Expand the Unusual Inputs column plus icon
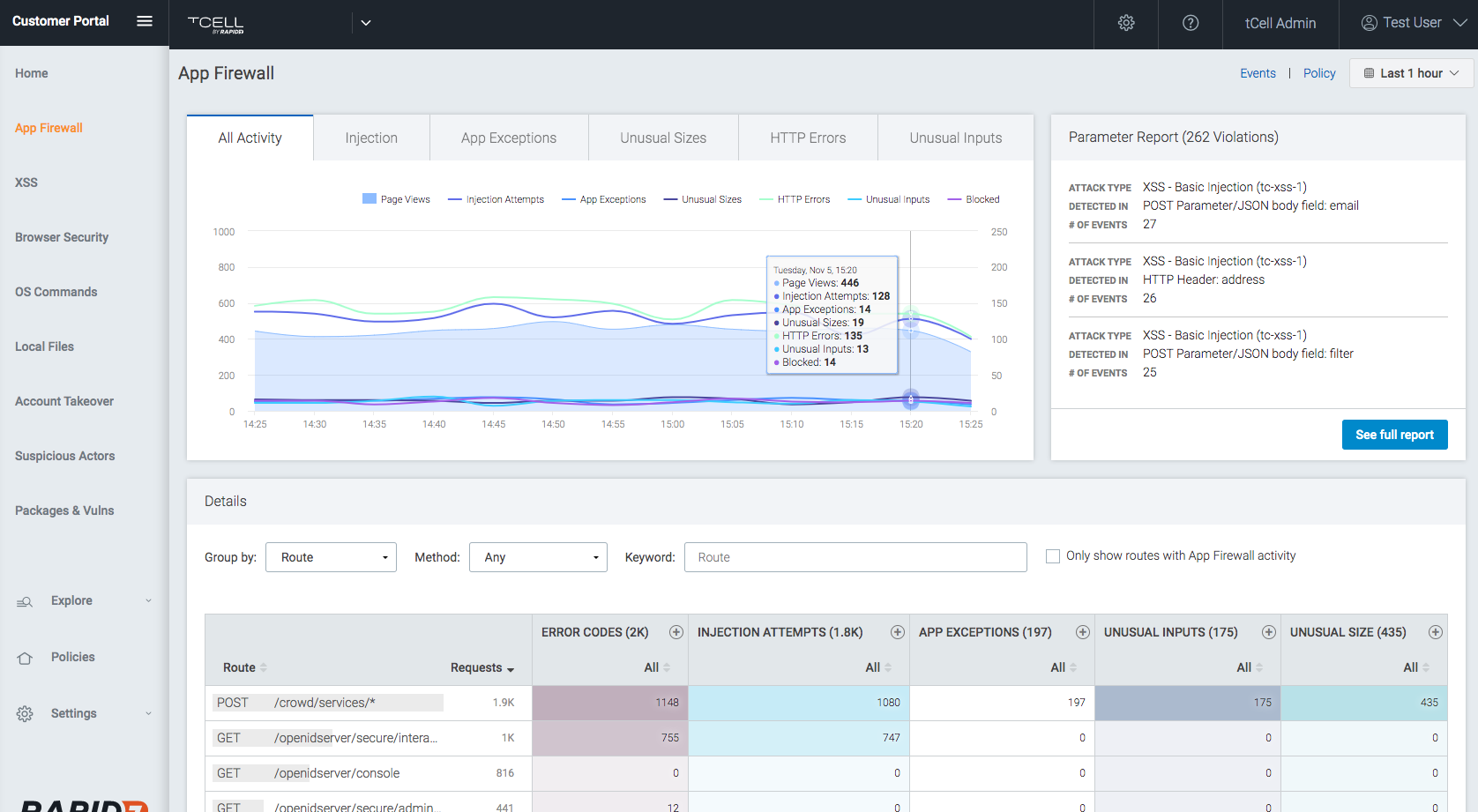1478x812 pixels. point(1269,632)
